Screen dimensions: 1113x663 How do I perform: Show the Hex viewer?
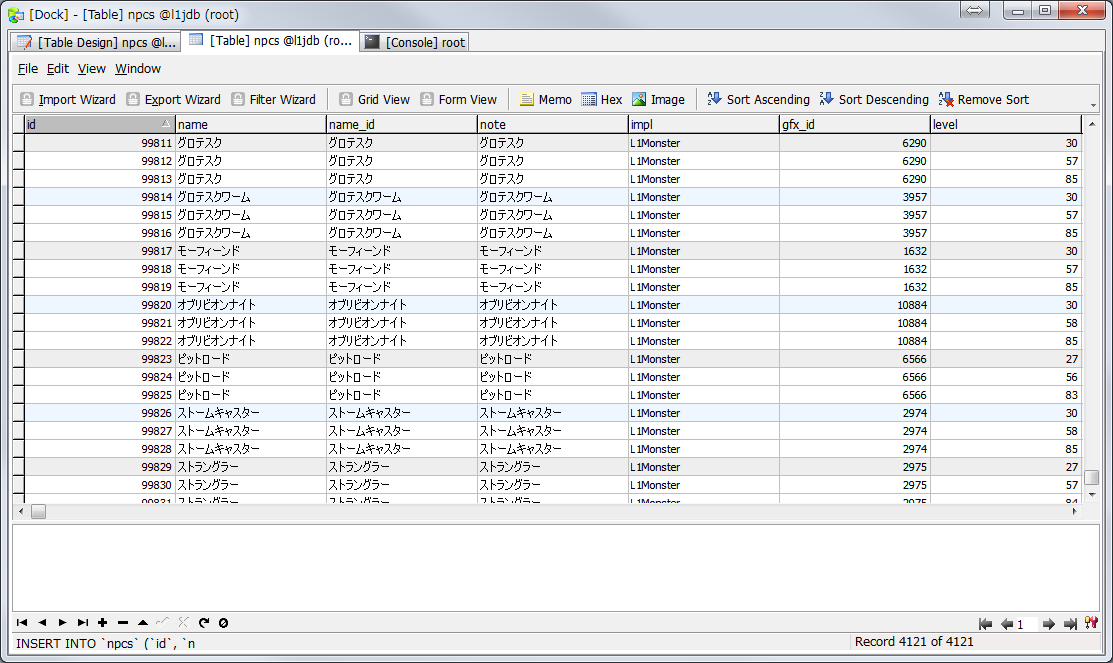[601, 99]
